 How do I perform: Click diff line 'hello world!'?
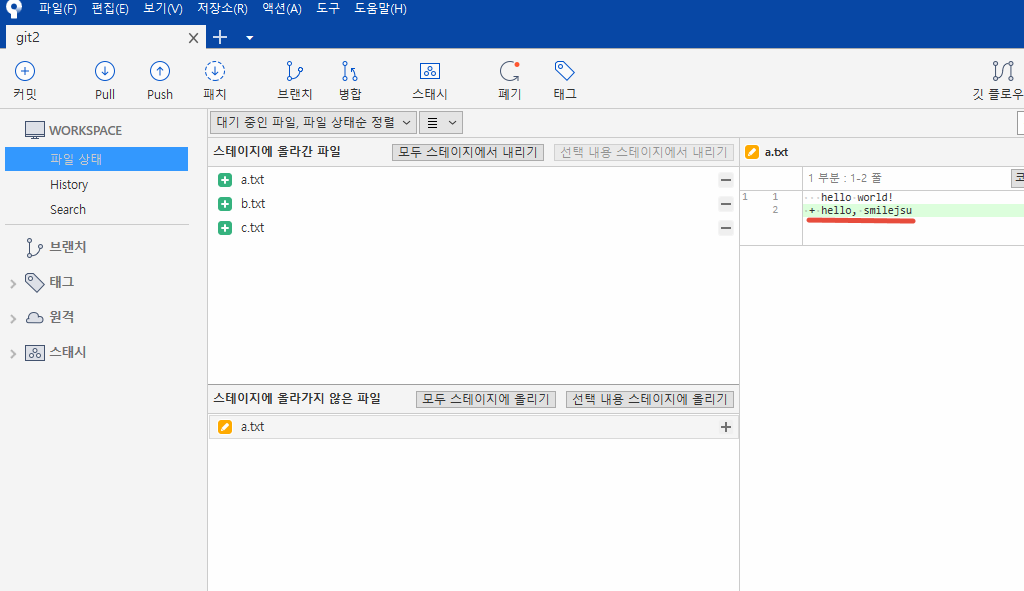coord(857,197)
